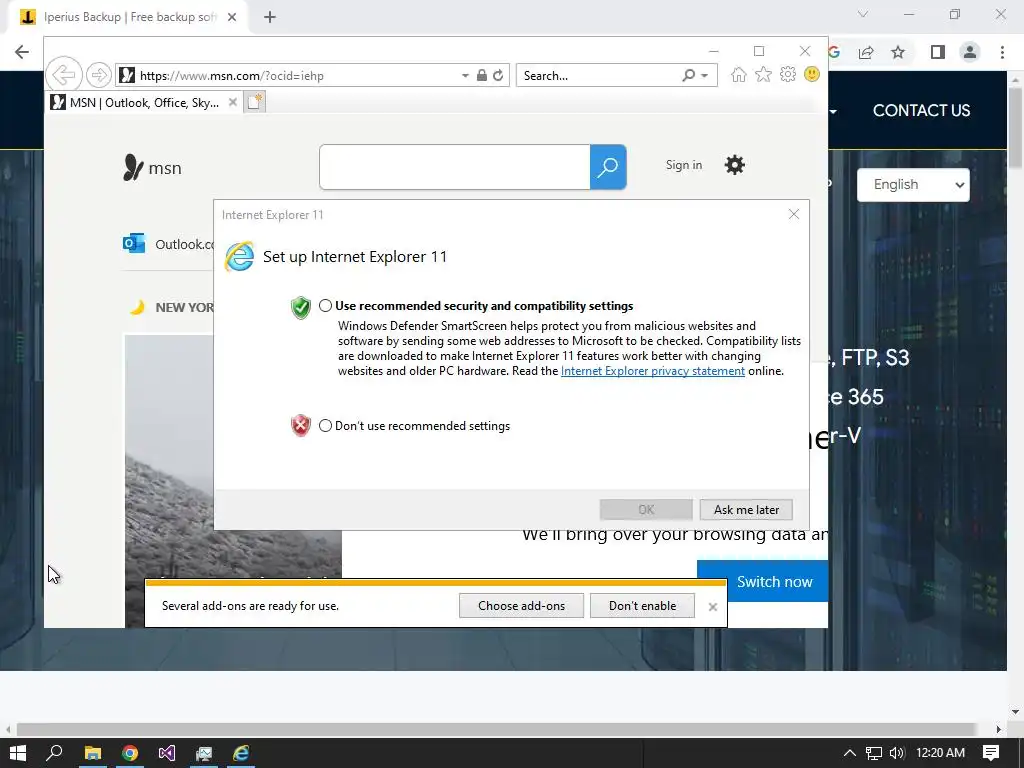Screen dimensions: 1024x768
Task: Close the MSN tab in Internet Explorer
Action: tap(232, 102)
